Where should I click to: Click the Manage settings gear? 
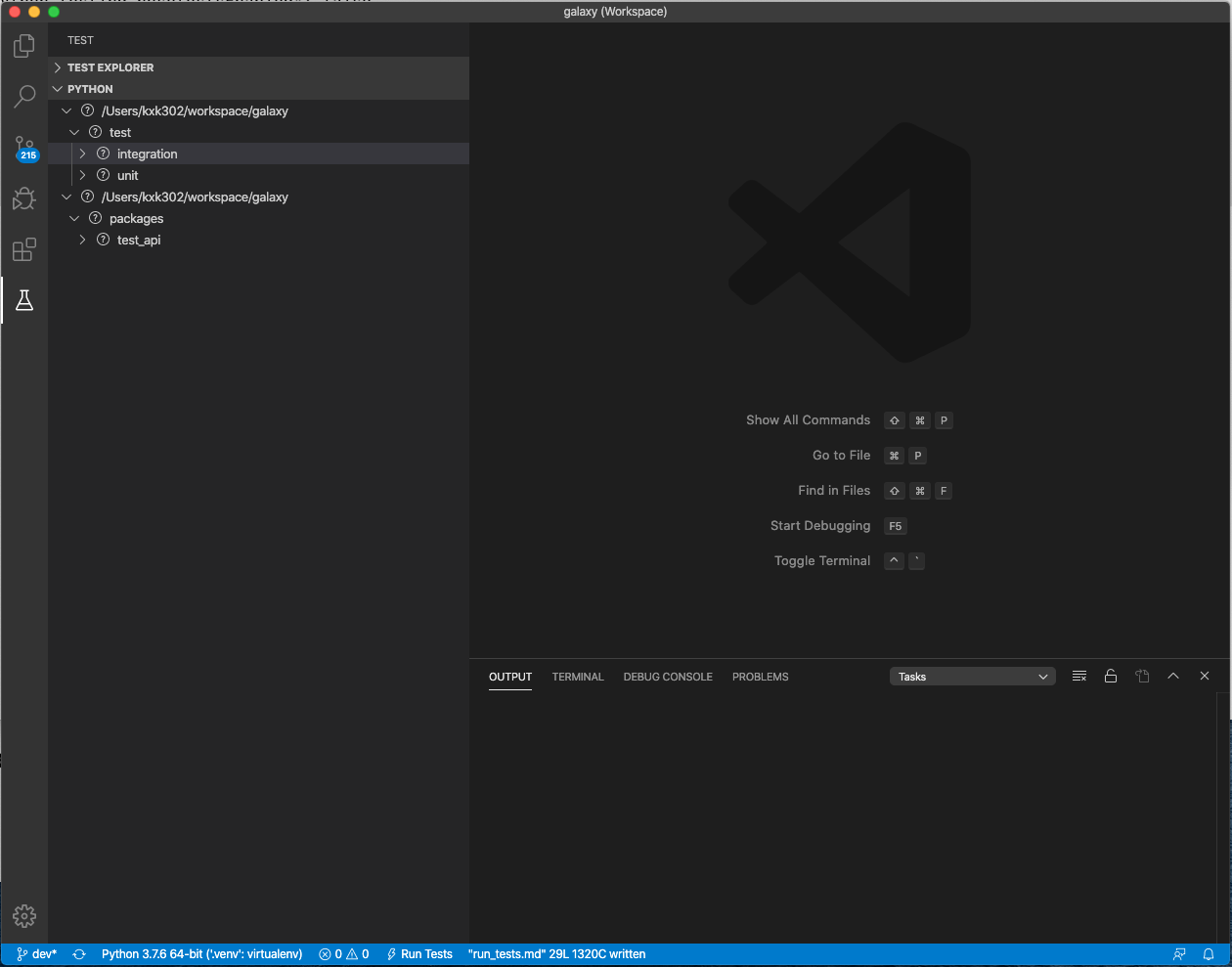[x=23, y=916]
